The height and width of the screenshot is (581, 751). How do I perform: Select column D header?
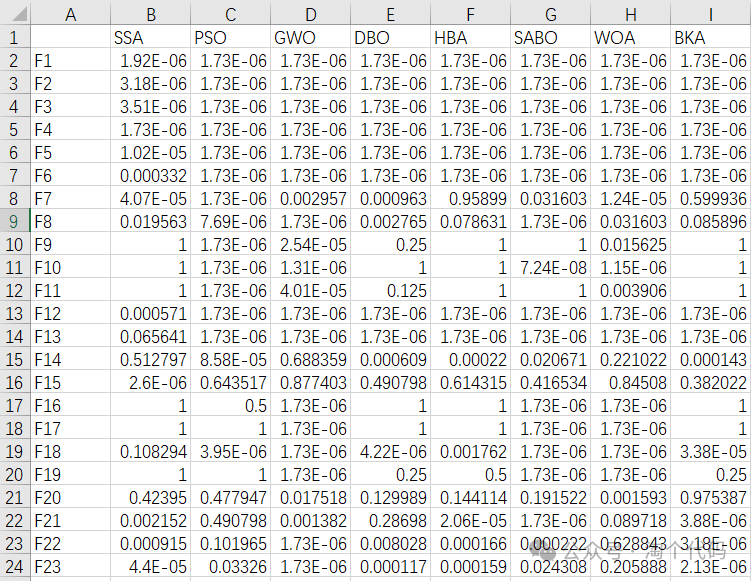coord(310,13)
